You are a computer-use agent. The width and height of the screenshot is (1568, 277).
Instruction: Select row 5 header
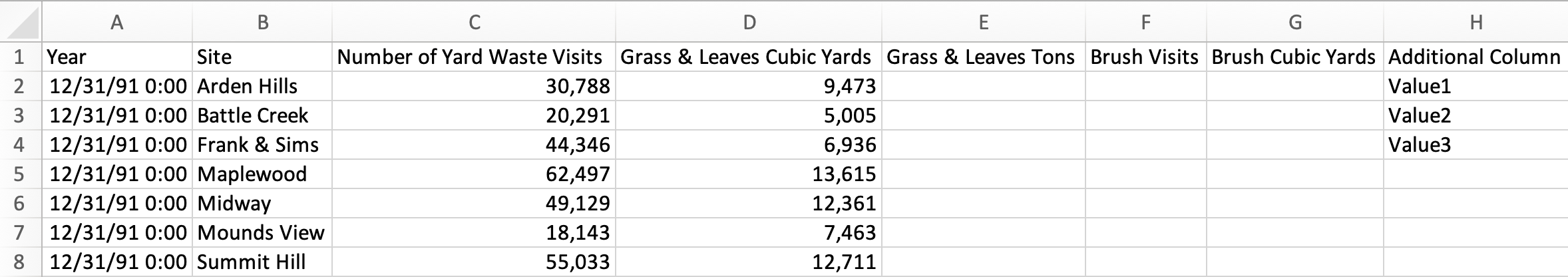click(x=19, y=174)
